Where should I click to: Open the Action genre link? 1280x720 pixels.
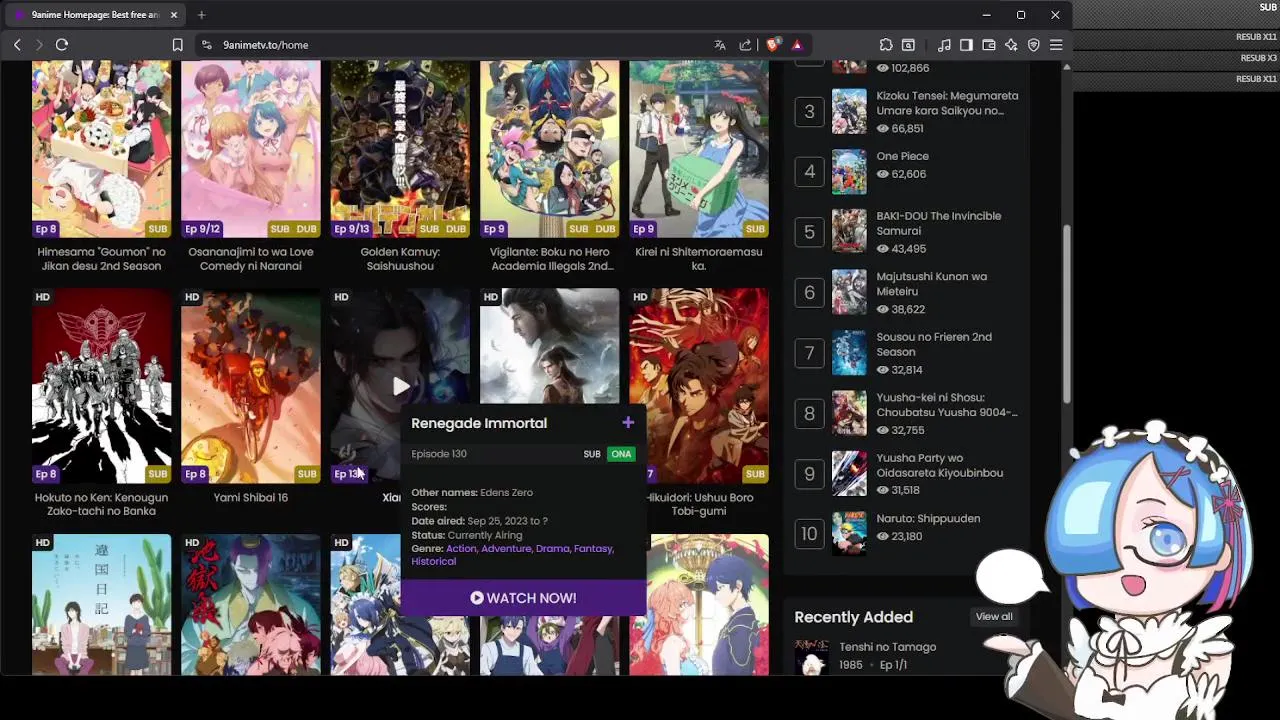click(x=461, y=548)
